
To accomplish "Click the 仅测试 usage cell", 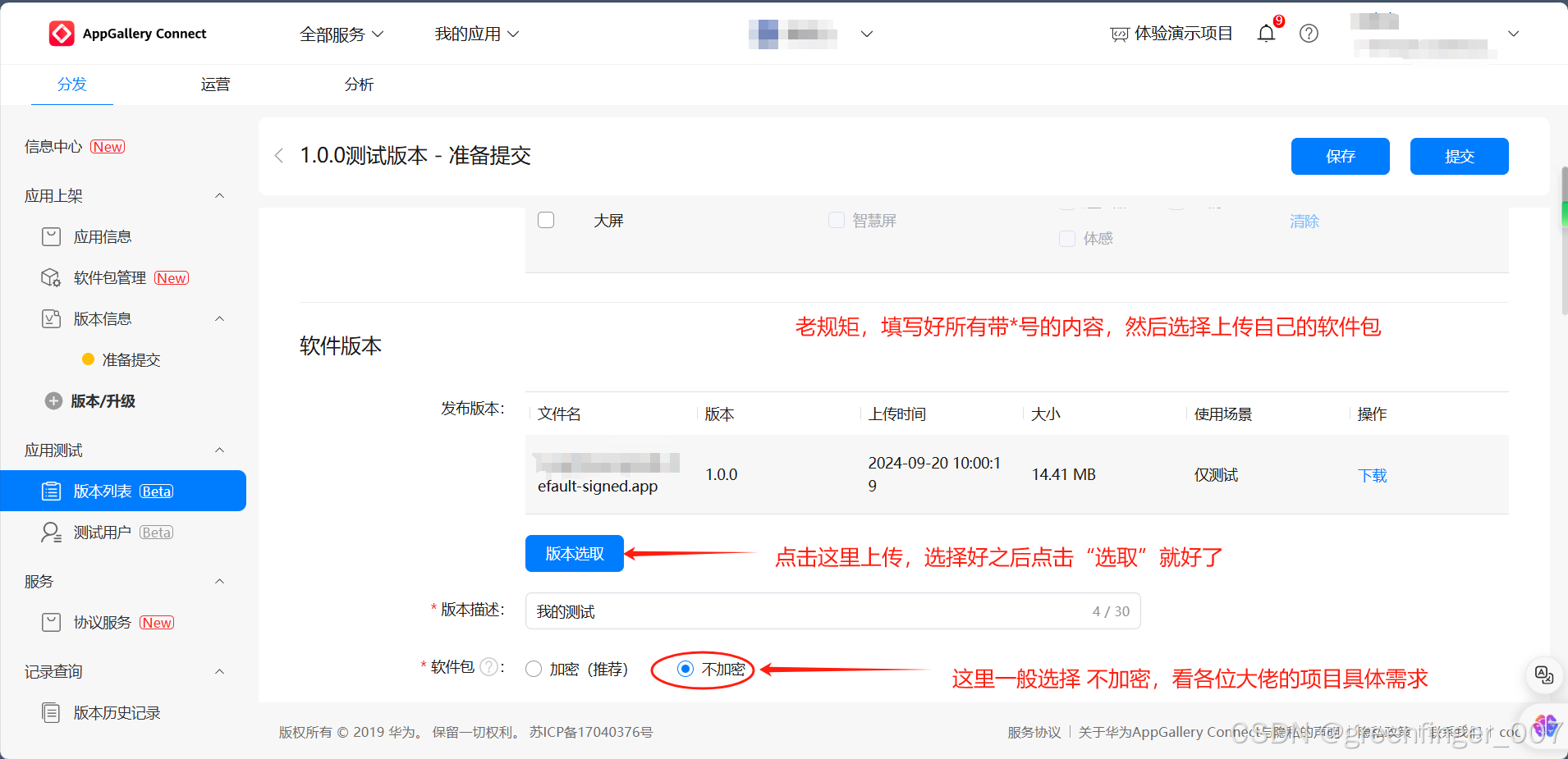I will tap(1216, 474).
